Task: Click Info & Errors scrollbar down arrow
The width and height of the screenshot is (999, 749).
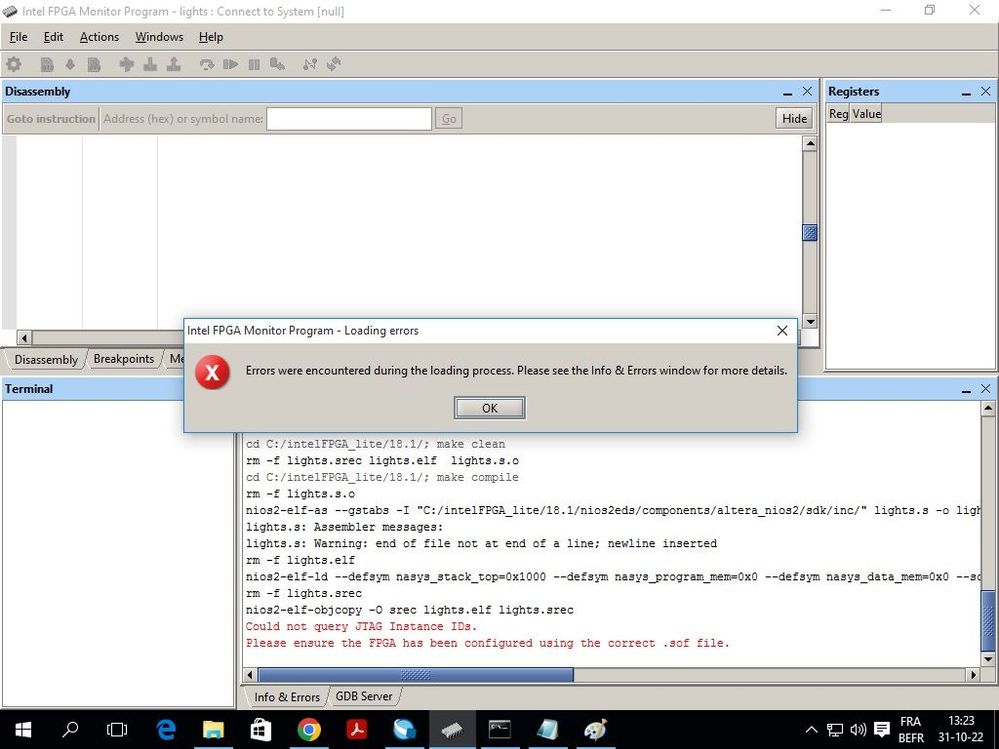Action: tap(988, 659)
